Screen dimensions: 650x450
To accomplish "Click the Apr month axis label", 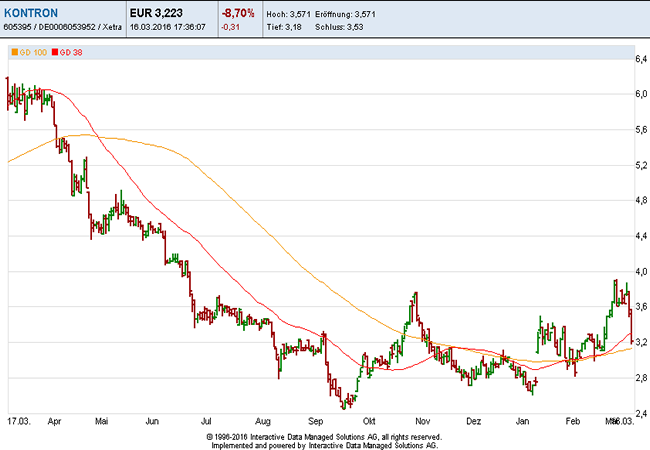I will (x=54, y=422).
